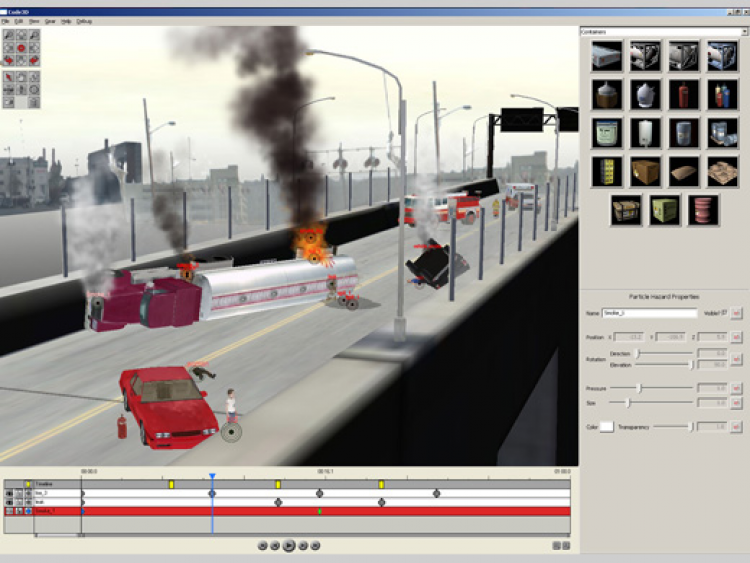
Task: Click the Position Z value field
Action: point(712,337)
